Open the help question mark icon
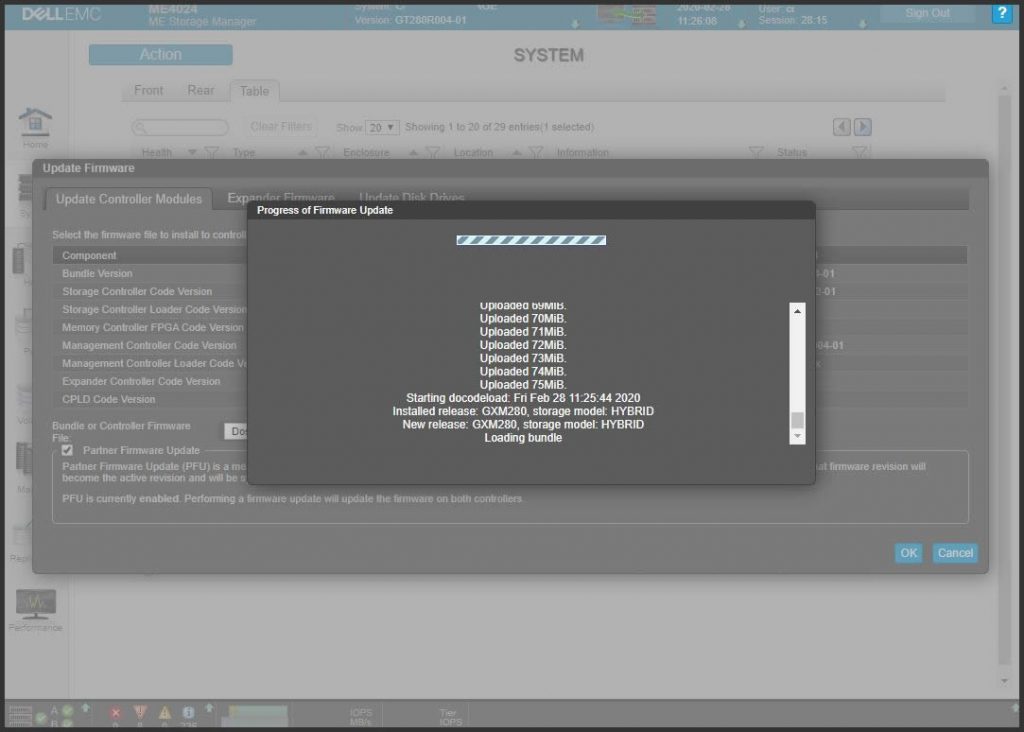The width and height of the screenshot is (1024, 732). click(x=1001, y=13)
